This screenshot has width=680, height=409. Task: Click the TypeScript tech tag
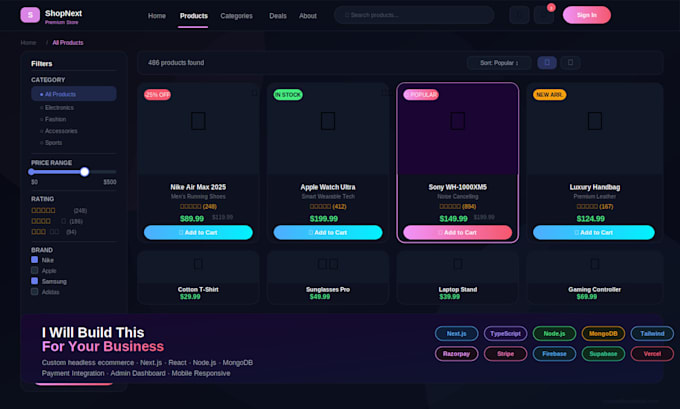click(x=505, y=334)
